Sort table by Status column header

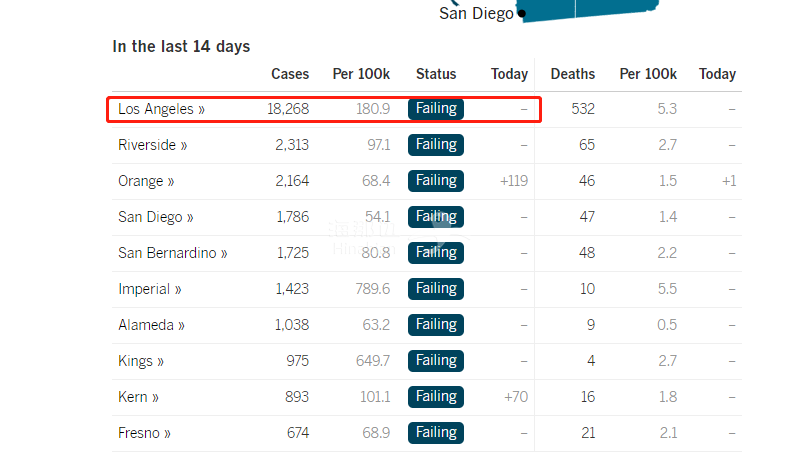pyautogui.click(x=436, y=74)
